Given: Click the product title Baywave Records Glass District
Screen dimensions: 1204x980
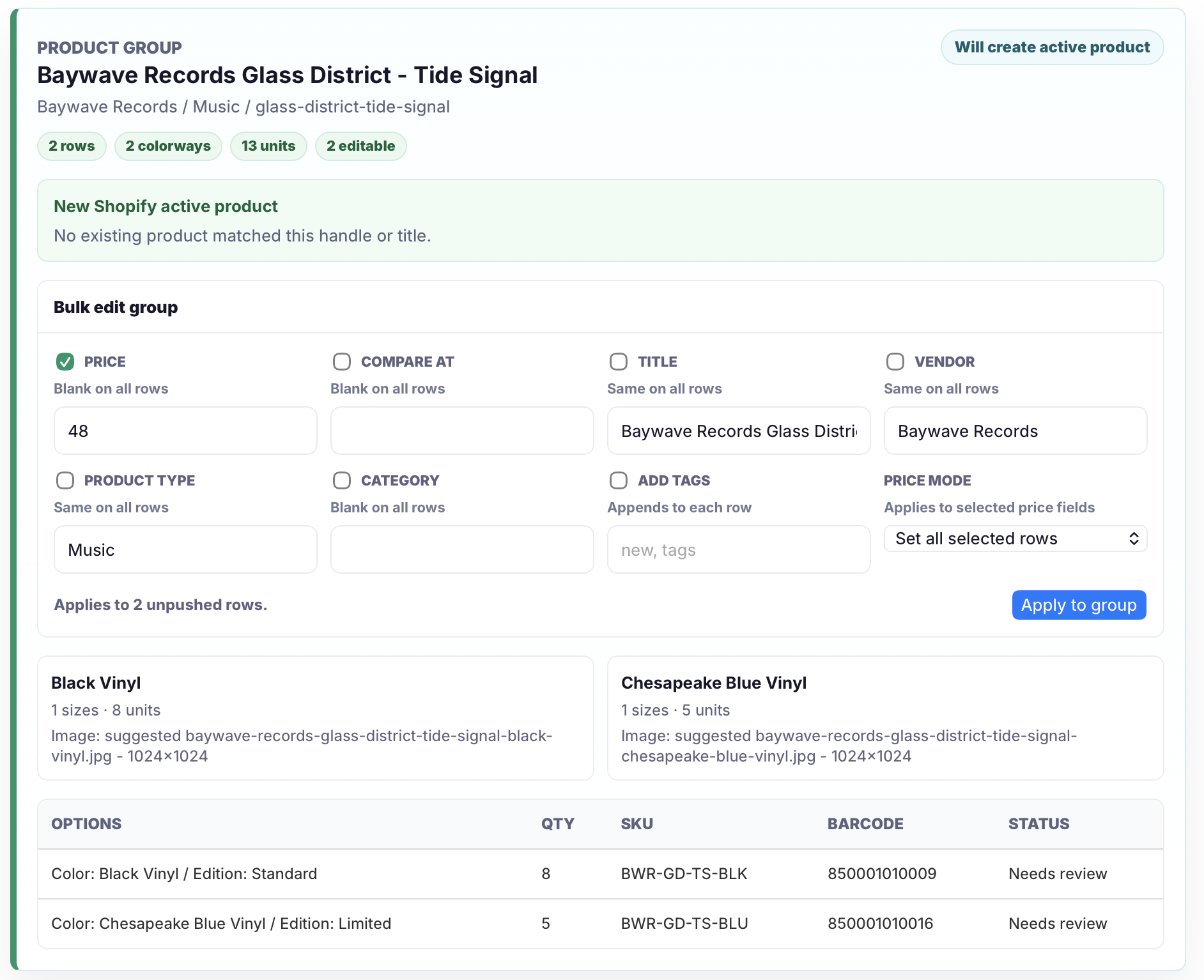Looking at the screenshot, I should [x=288, y=75].
